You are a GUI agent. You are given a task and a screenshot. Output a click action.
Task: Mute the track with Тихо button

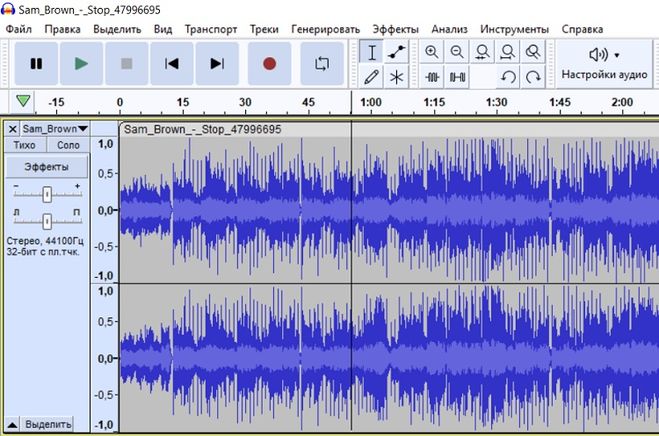pos(24,145)
